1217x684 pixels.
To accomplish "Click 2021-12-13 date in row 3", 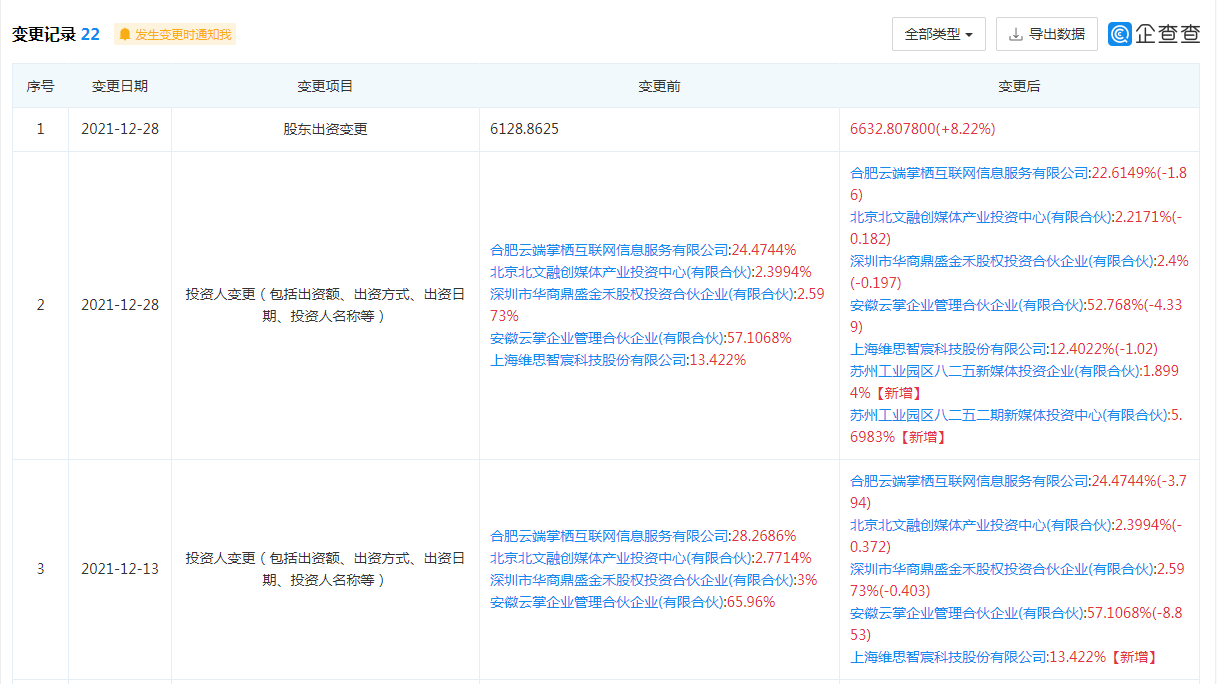I will click(120, 569).
